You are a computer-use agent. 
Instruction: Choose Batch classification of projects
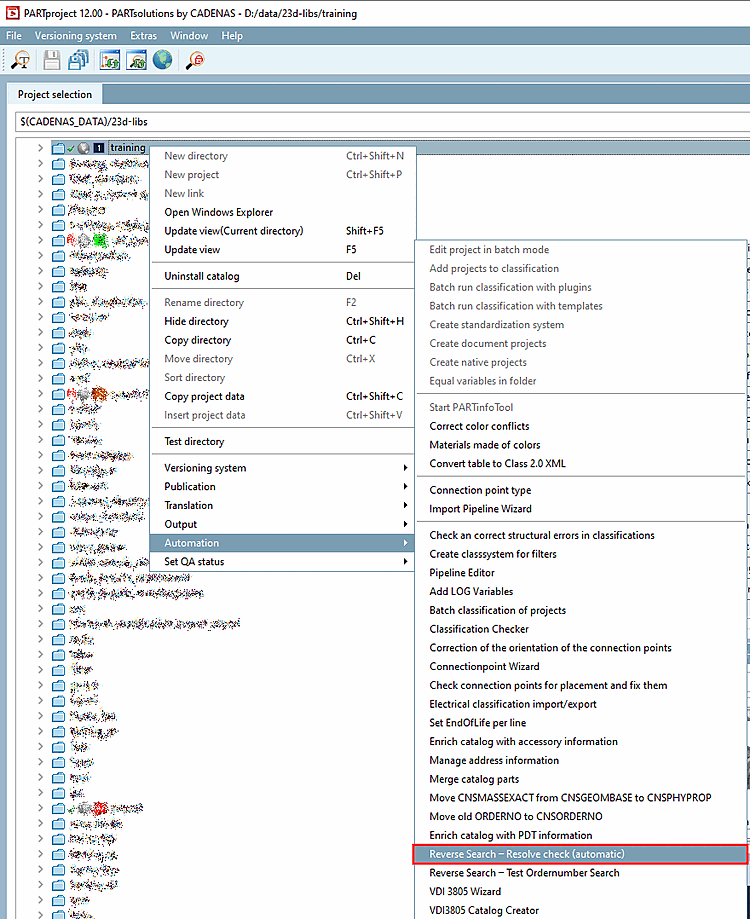point(580,610)
